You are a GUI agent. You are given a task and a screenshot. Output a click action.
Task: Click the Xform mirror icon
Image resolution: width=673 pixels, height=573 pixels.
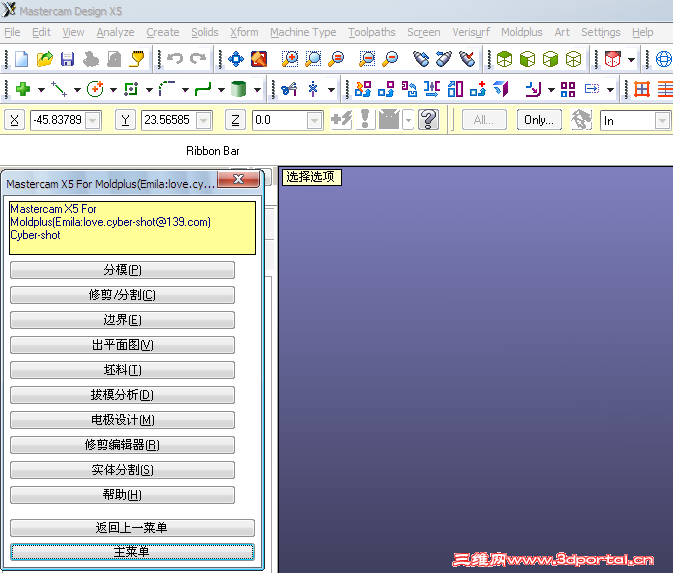click(431, 89)
